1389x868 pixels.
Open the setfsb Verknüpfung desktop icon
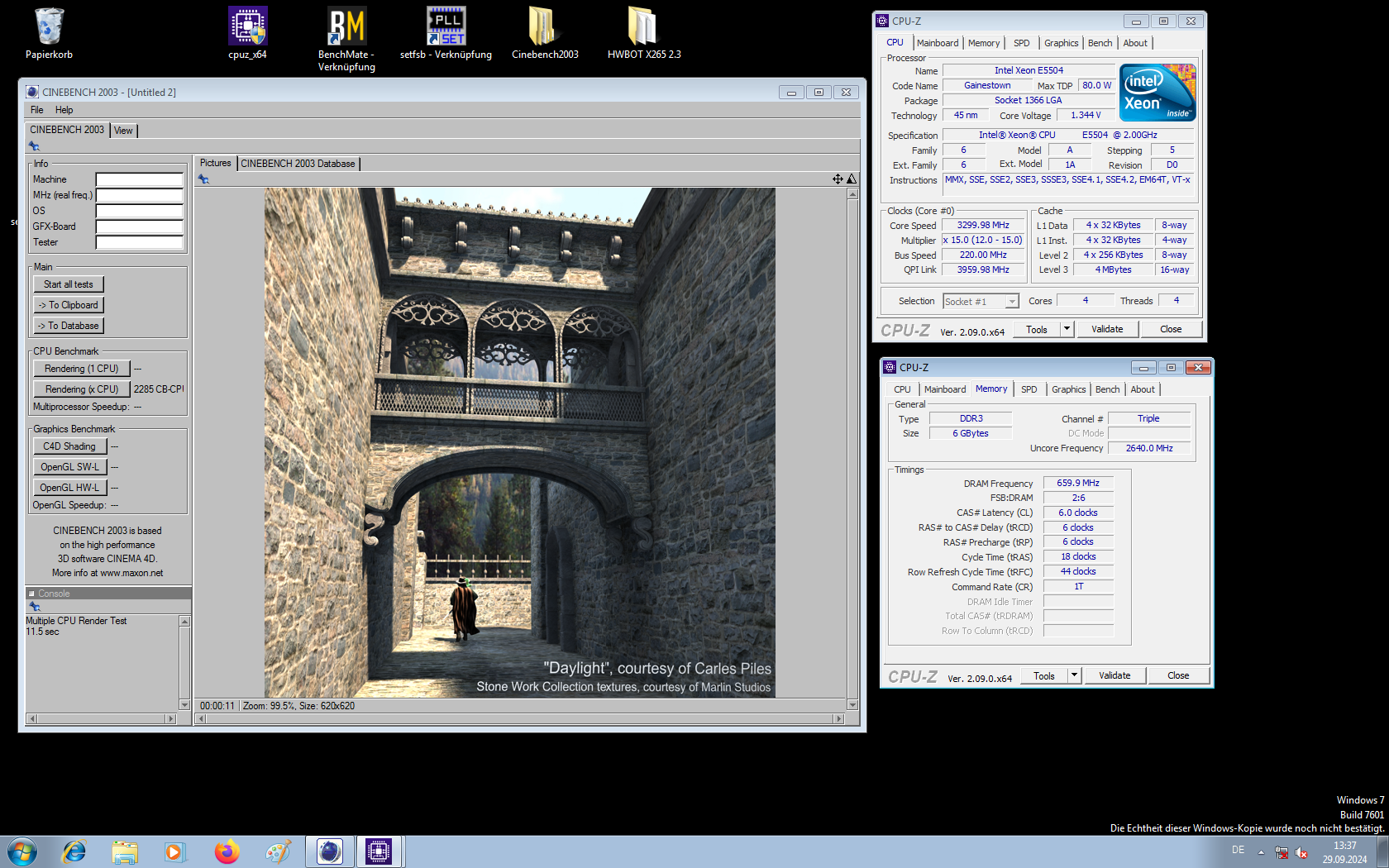(x=446, y=33)
